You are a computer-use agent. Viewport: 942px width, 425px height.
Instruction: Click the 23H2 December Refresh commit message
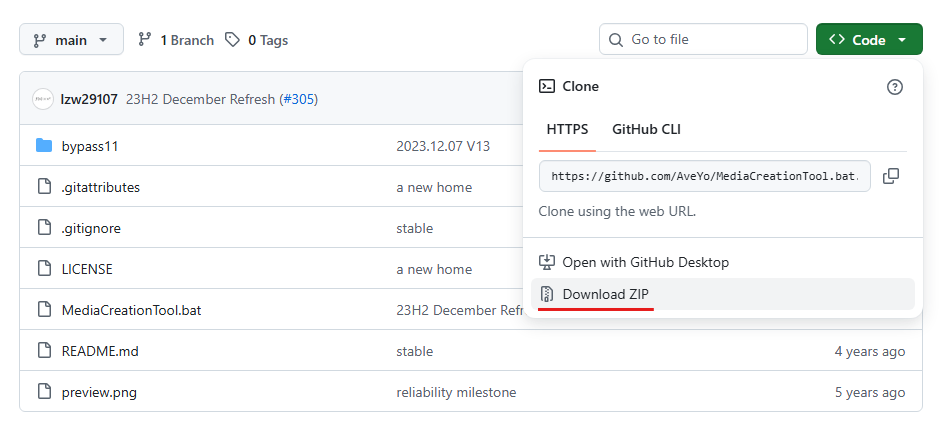[x=200, y=99]
